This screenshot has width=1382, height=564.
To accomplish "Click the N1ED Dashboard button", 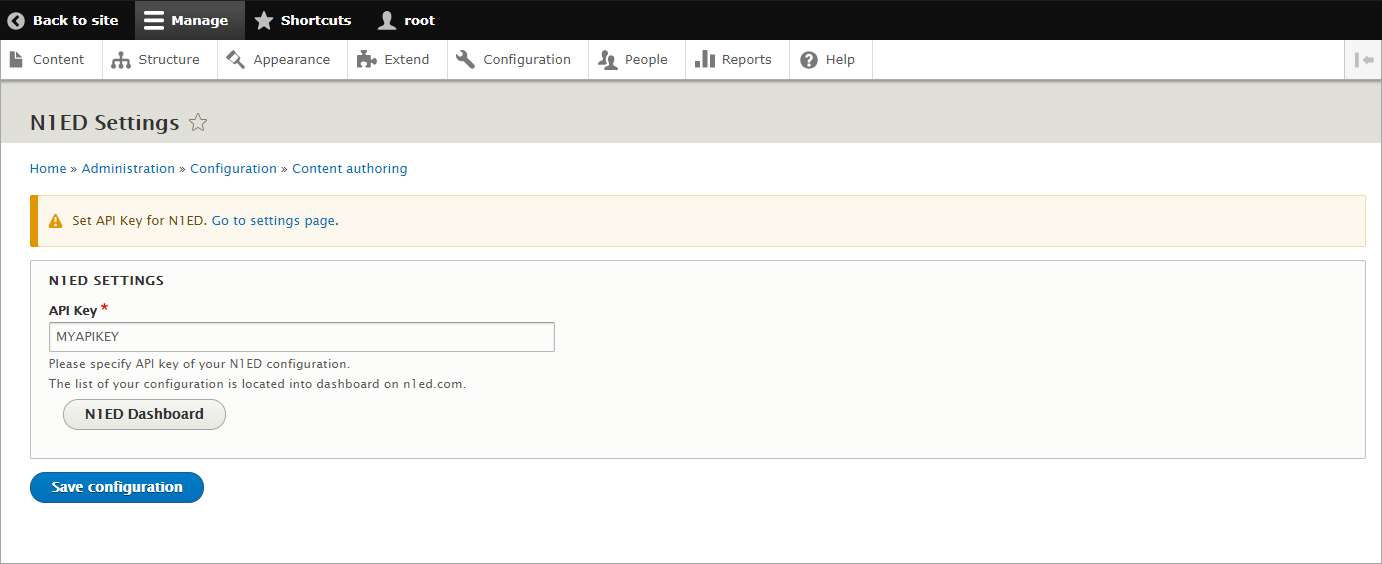I will point(144,414).
